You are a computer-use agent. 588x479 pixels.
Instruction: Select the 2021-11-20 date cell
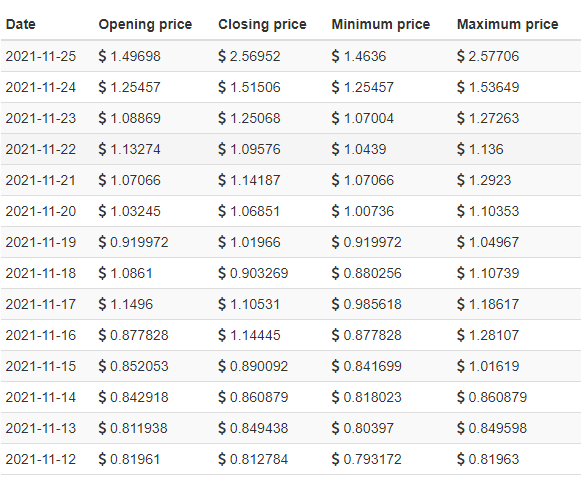click(40, 211)
